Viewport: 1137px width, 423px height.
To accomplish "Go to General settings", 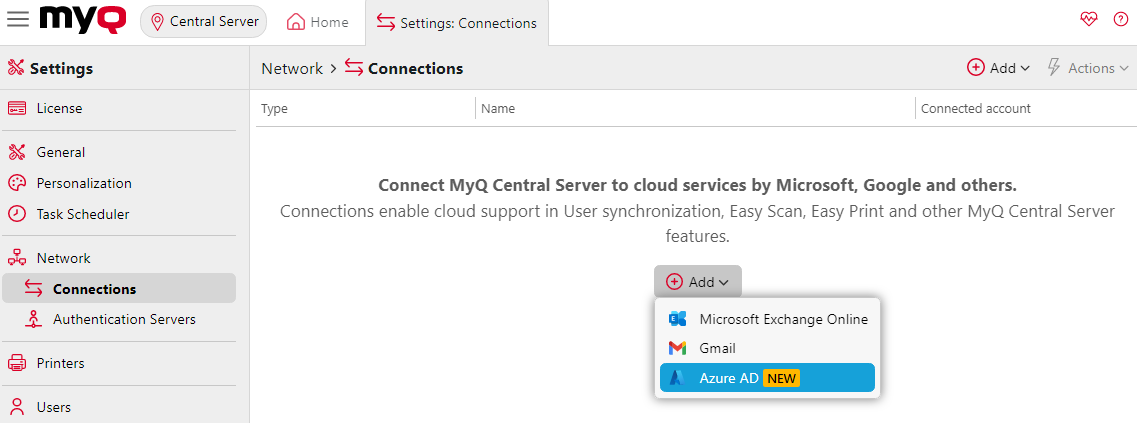I will [x=60, y=152].
